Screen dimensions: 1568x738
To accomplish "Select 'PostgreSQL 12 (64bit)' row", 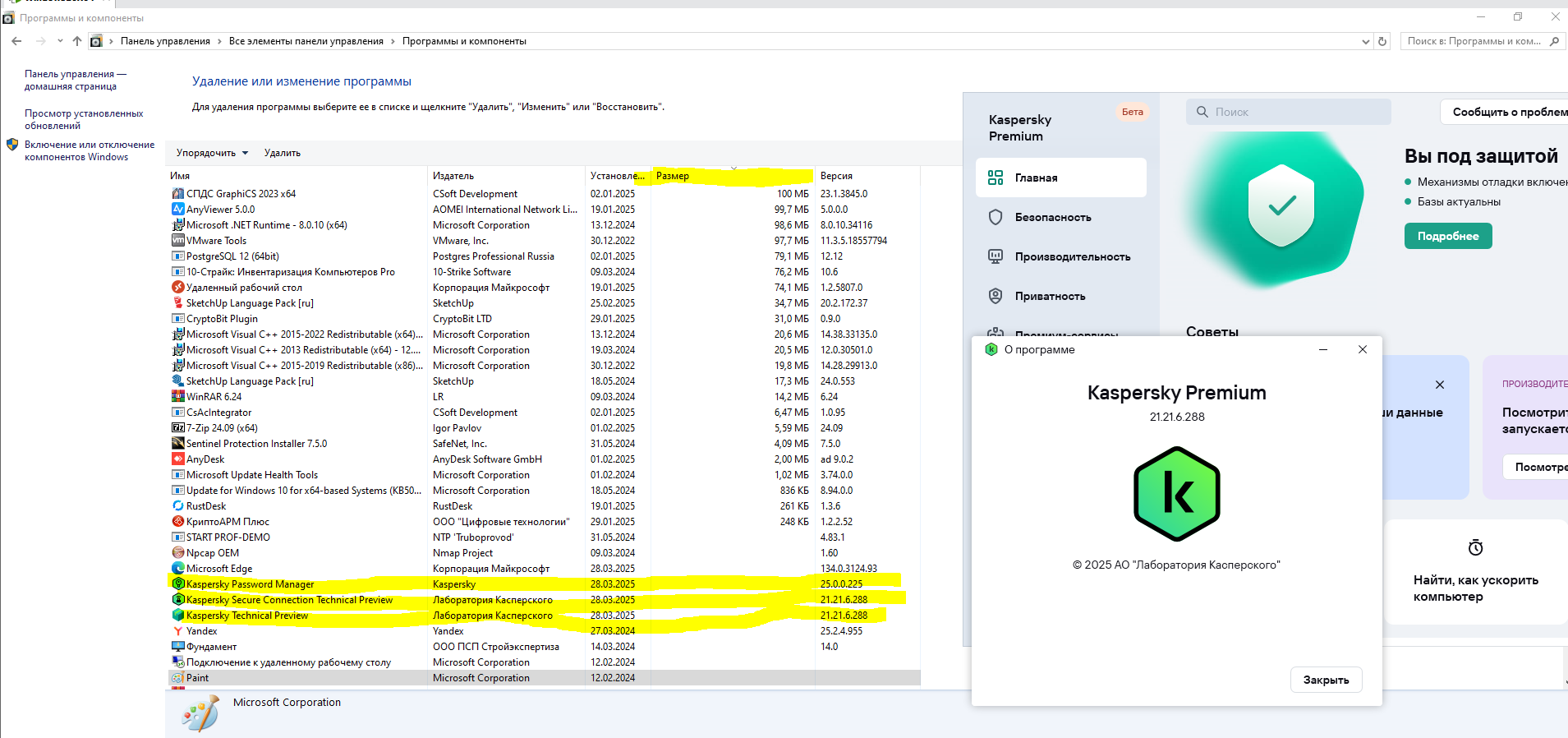I will 544,256.
